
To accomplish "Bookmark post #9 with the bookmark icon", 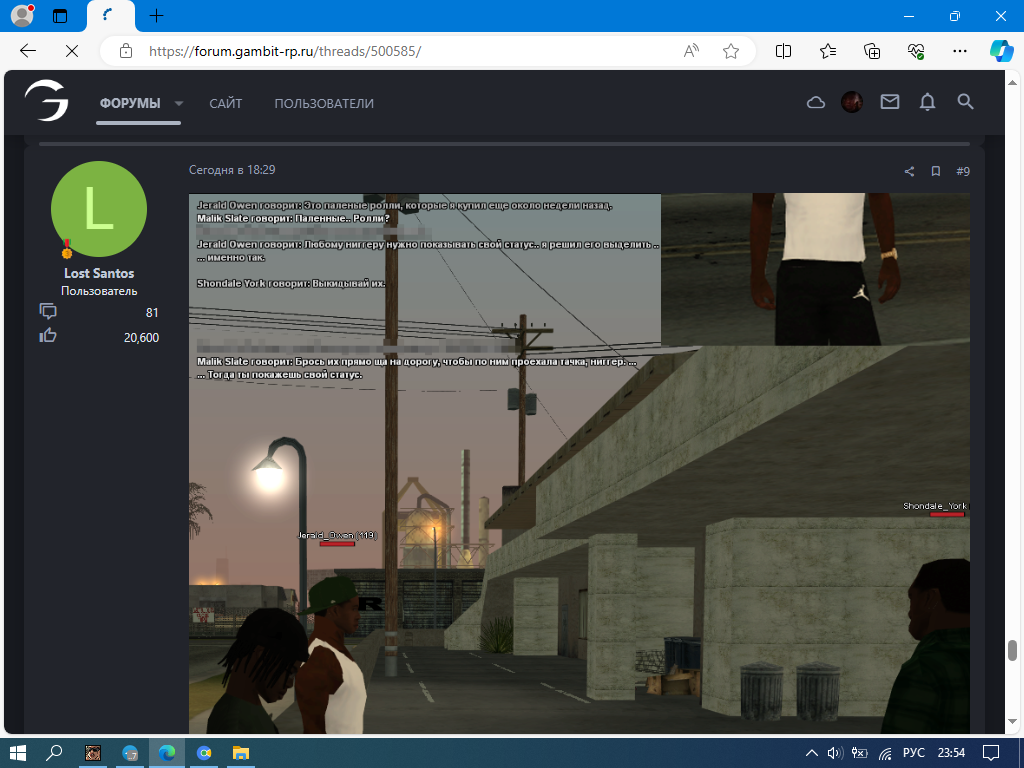I will (x=936, y=171).
